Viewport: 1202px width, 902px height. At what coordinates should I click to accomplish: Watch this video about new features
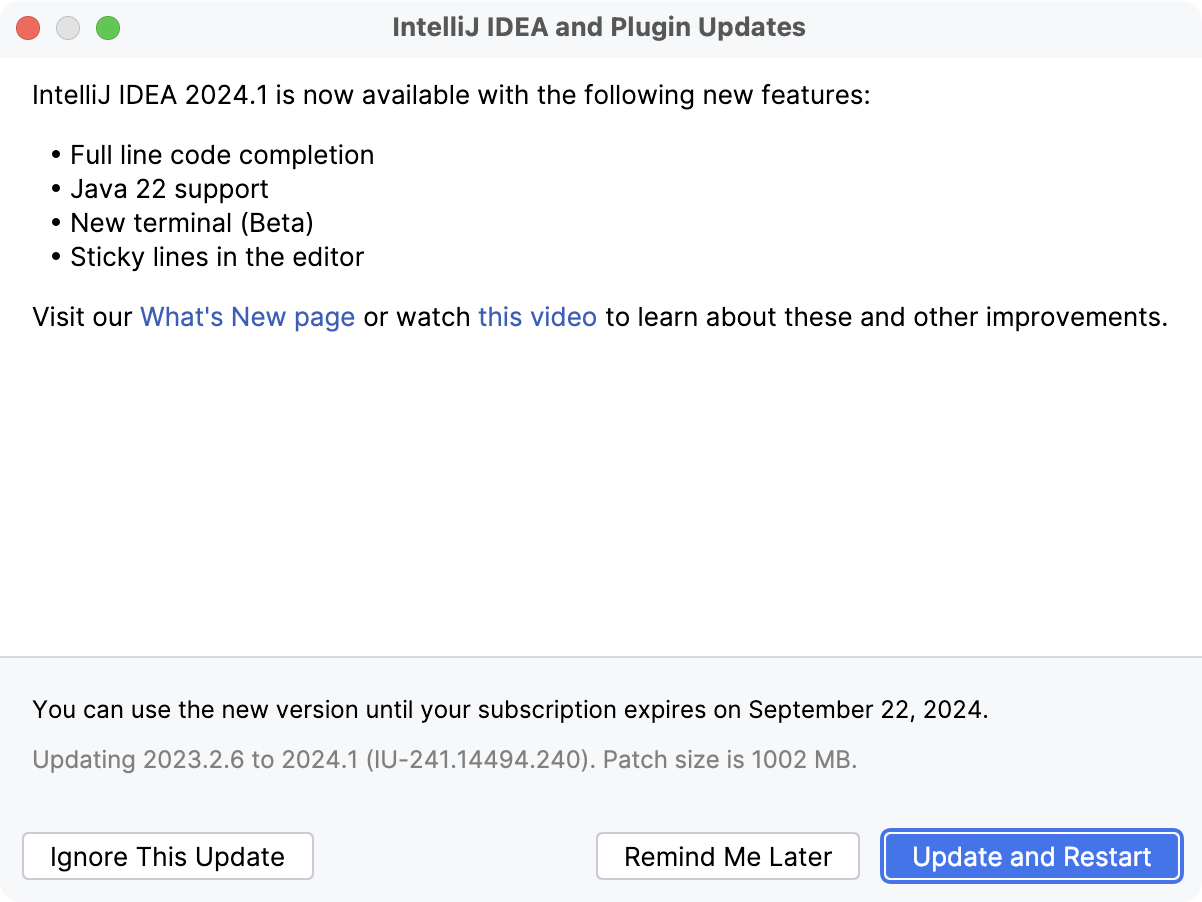coord(536,317)
